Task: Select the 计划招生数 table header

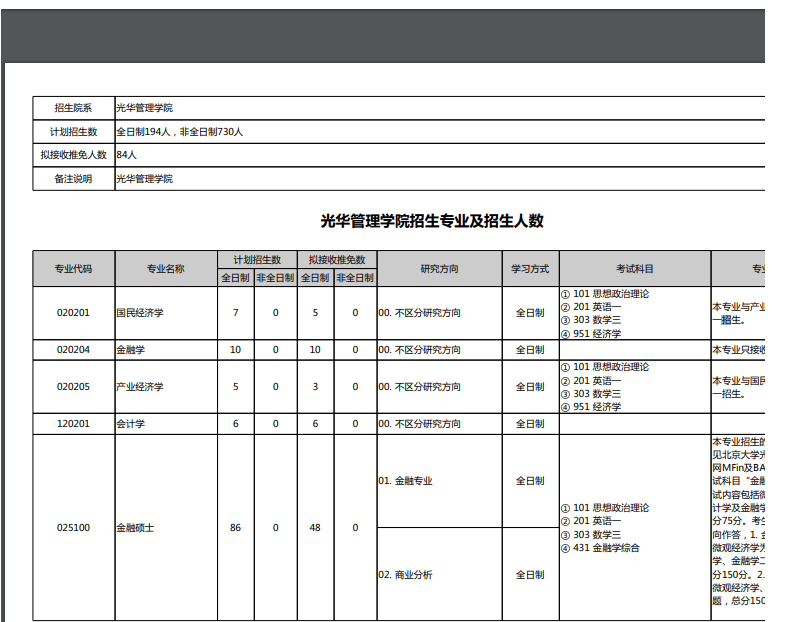Action: 257,260
